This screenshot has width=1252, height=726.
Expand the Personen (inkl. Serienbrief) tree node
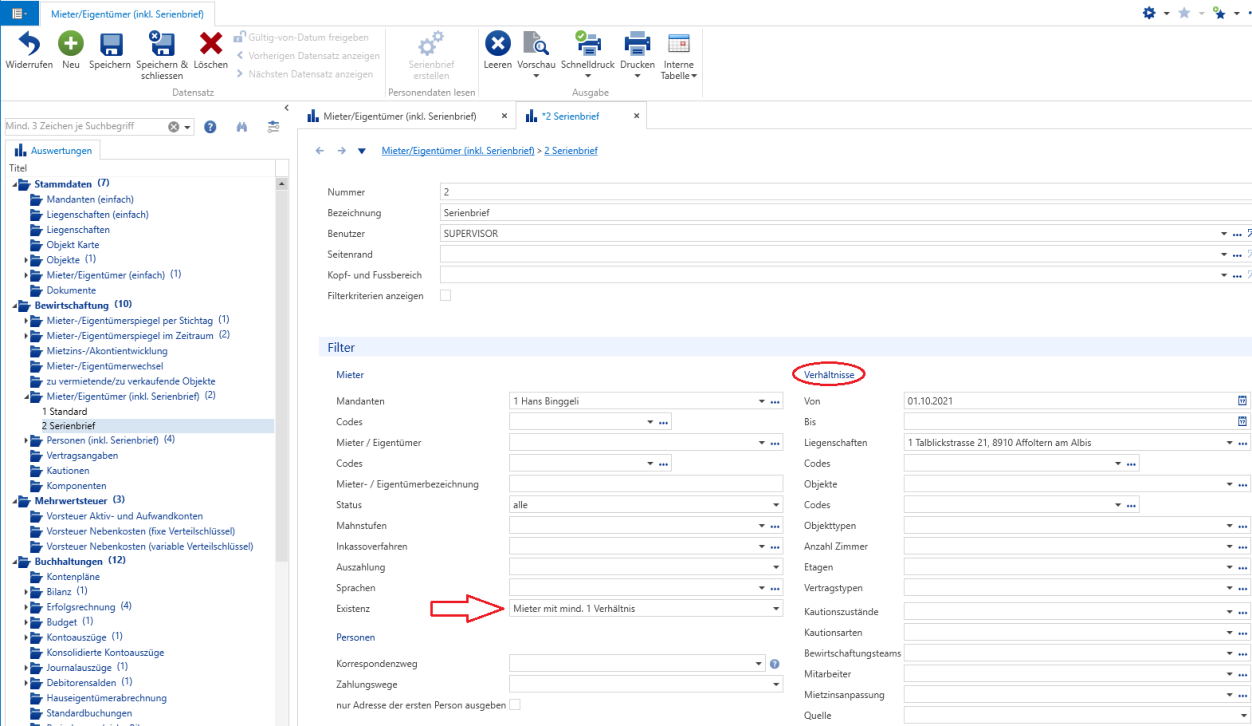tap(27, 440)
